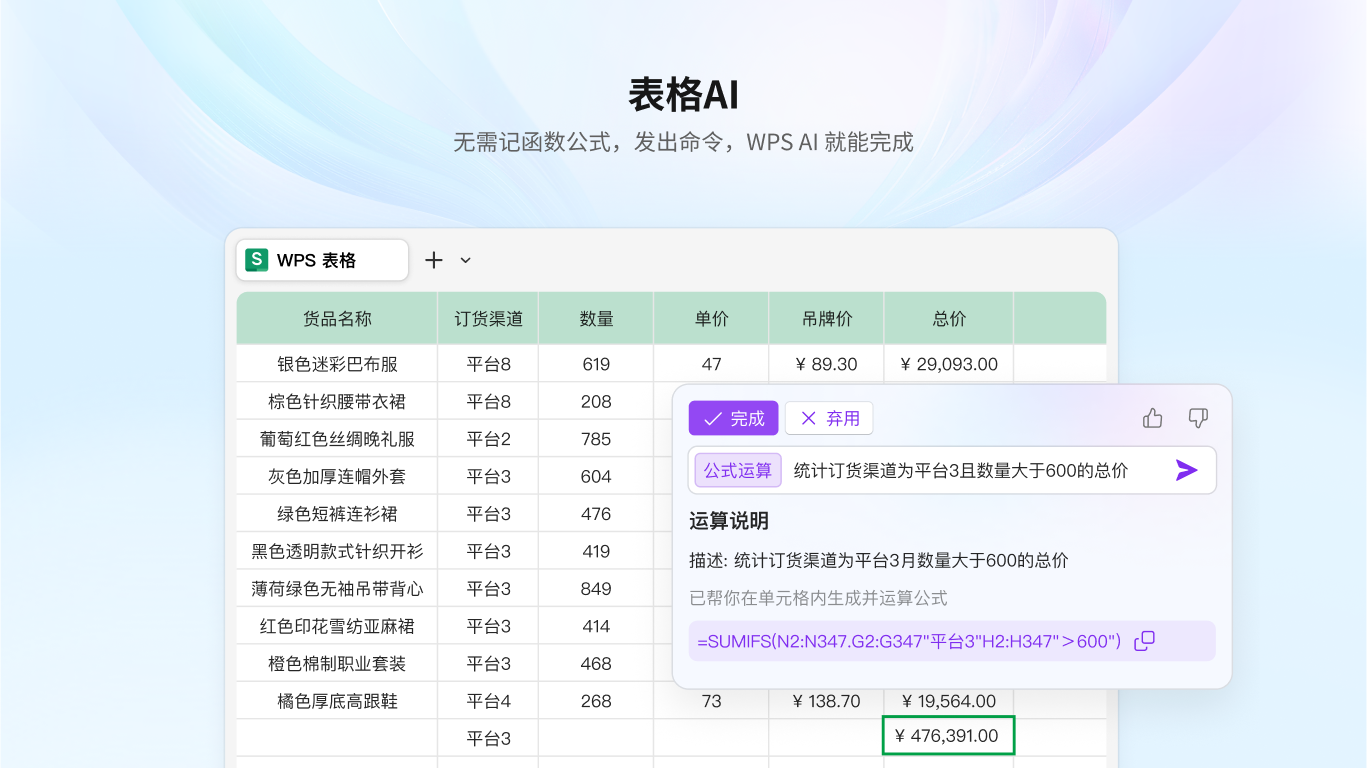1367x768 pixels.
Task: Click the thumbs up feedback icon
Action: 1153,418
